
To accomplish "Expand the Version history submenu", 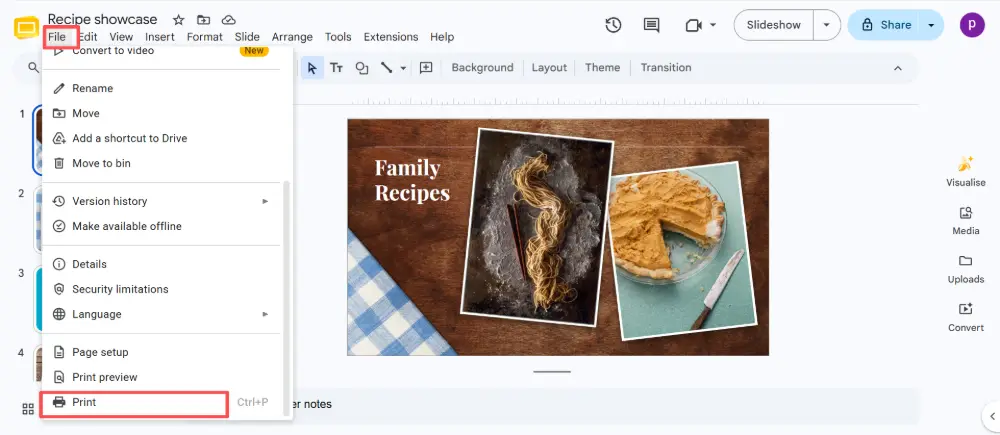I will (x=161, y=201).
